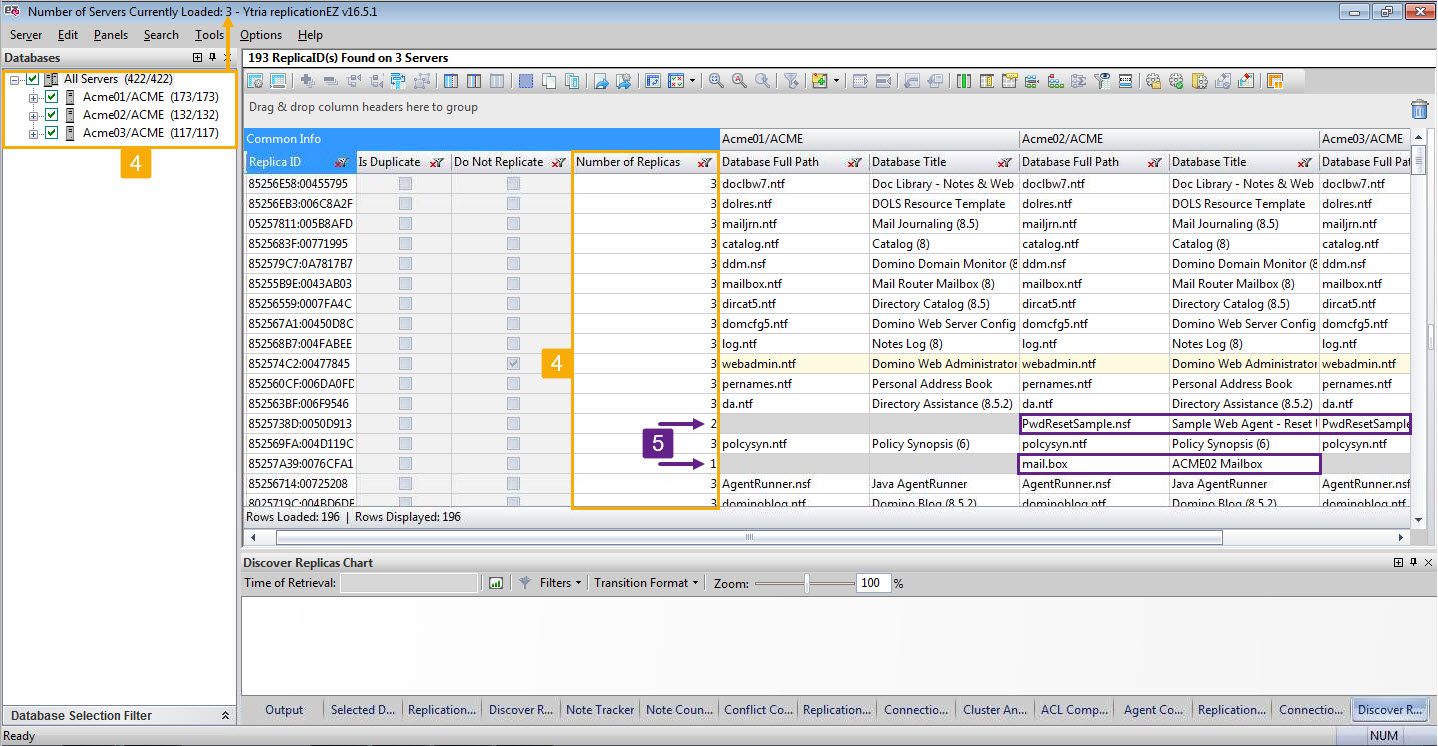
Task: Toggle the All Servers checkbox
Action: point(33,79)
